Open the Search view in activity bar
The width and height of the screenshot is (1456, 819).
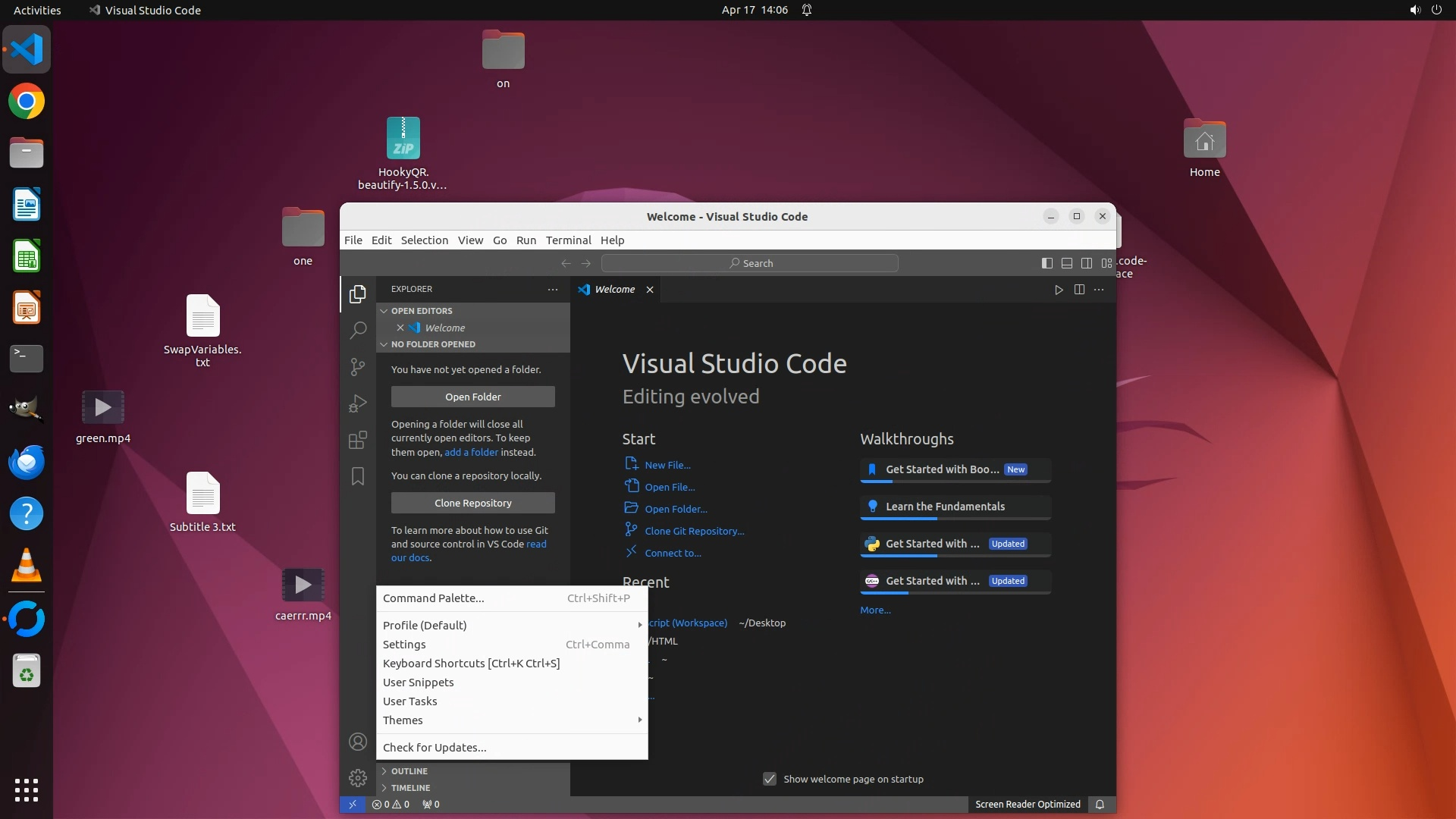click(x=358, y=331)
